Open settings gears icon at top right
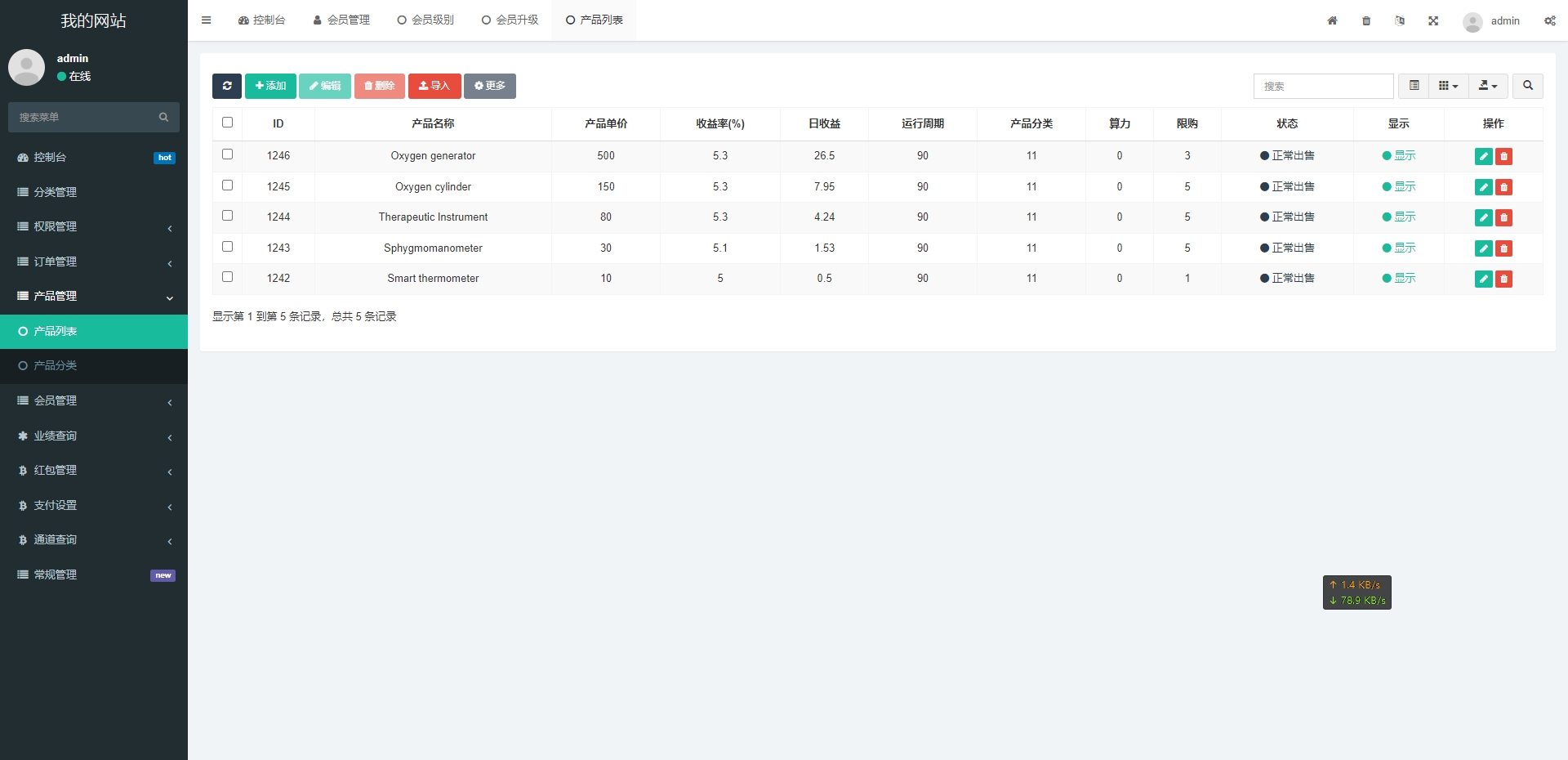 [x=1549, y=20]
